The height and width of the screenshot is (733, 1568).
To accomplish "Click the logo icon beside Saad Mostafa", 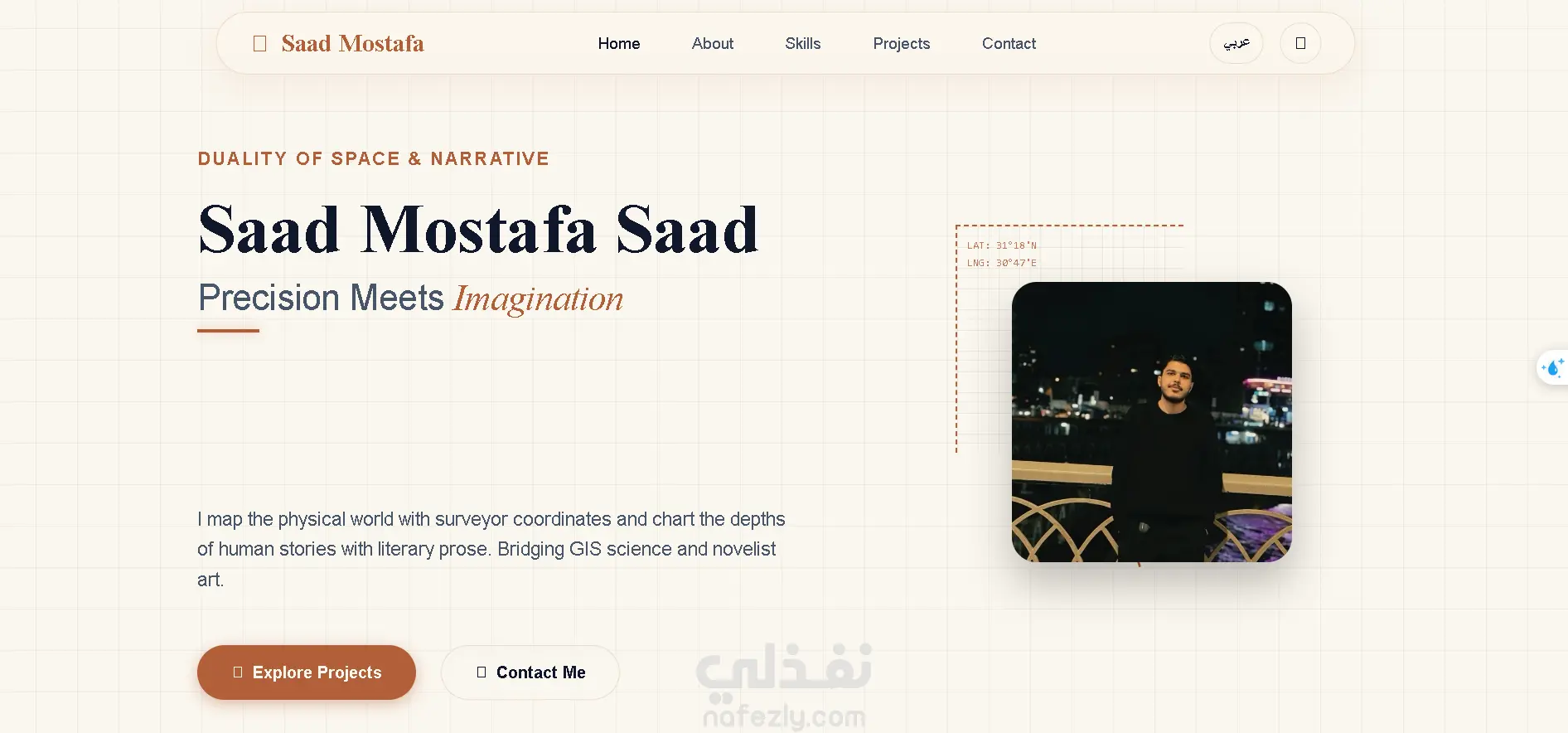I will point(259,43).
